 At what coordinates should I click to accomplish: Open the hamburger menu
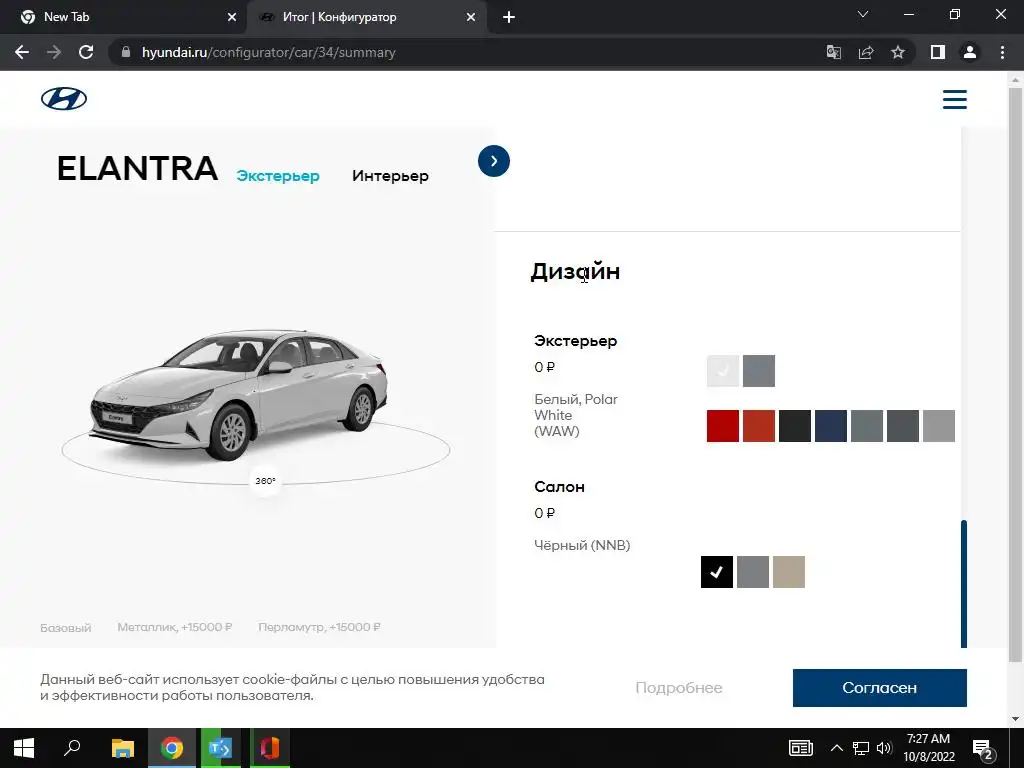954,99
